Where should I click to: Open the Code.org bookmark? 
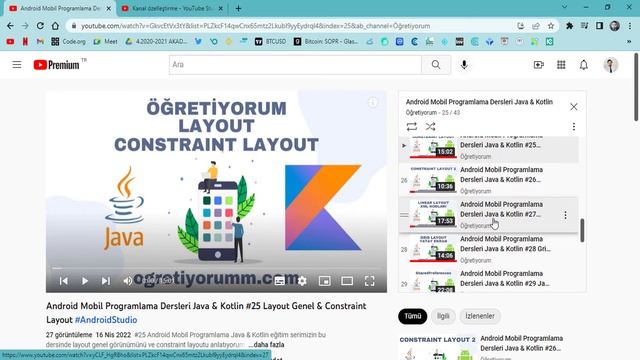point(69,41)
